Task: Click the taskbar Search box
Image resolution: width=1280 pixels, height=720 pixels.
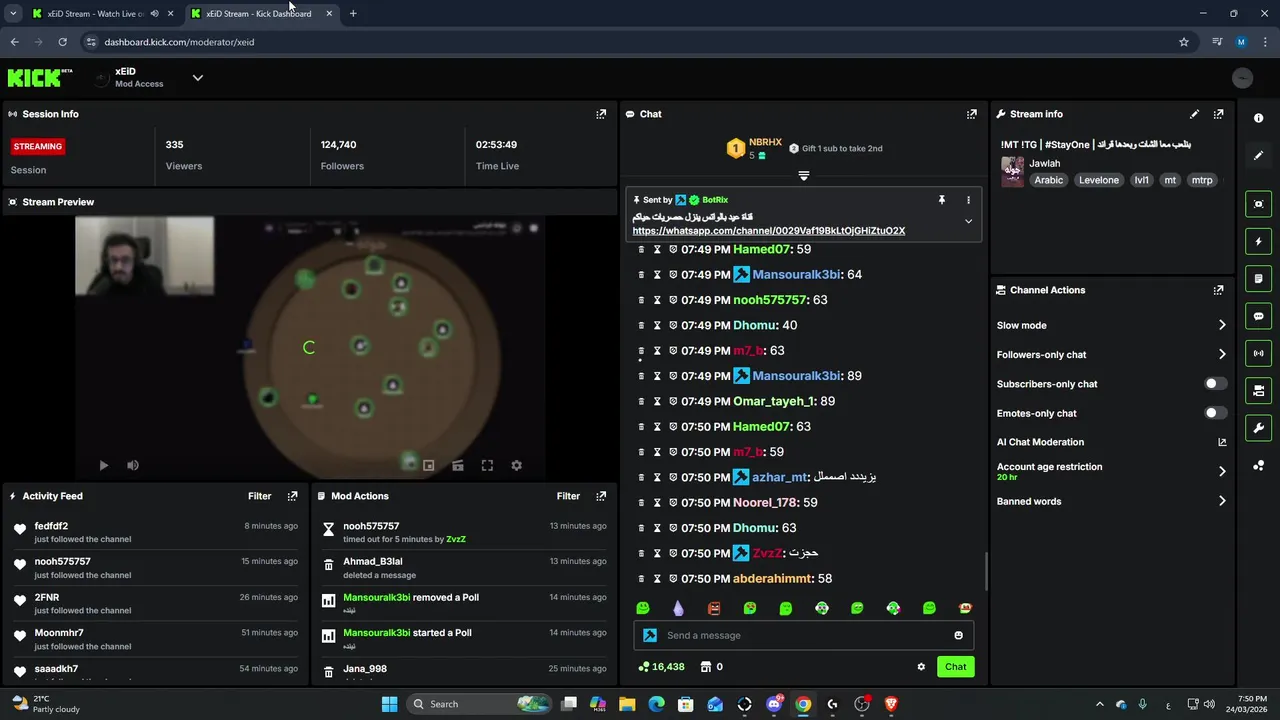Action: [x=480, y=704]
